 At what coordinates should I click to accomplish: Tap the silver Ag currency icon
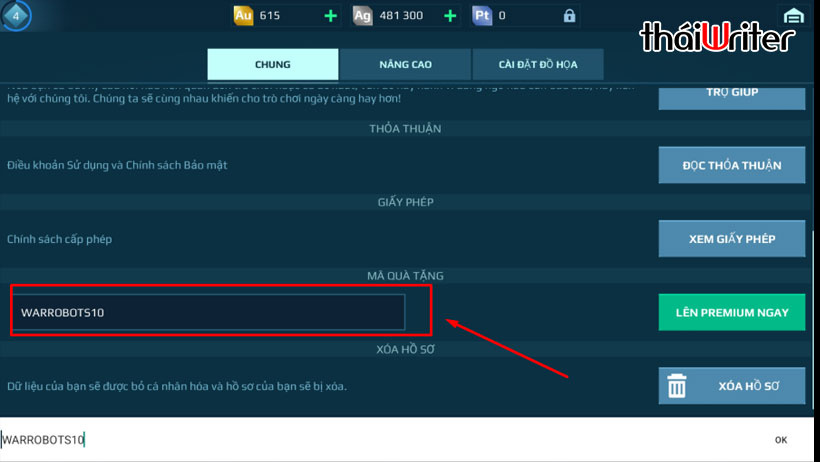362,15
